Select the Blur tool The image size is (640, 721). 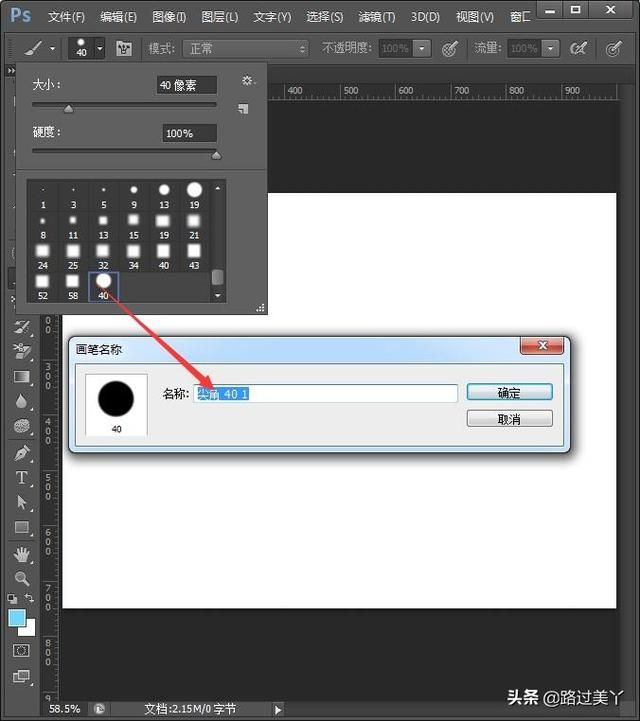pos(21,401)
